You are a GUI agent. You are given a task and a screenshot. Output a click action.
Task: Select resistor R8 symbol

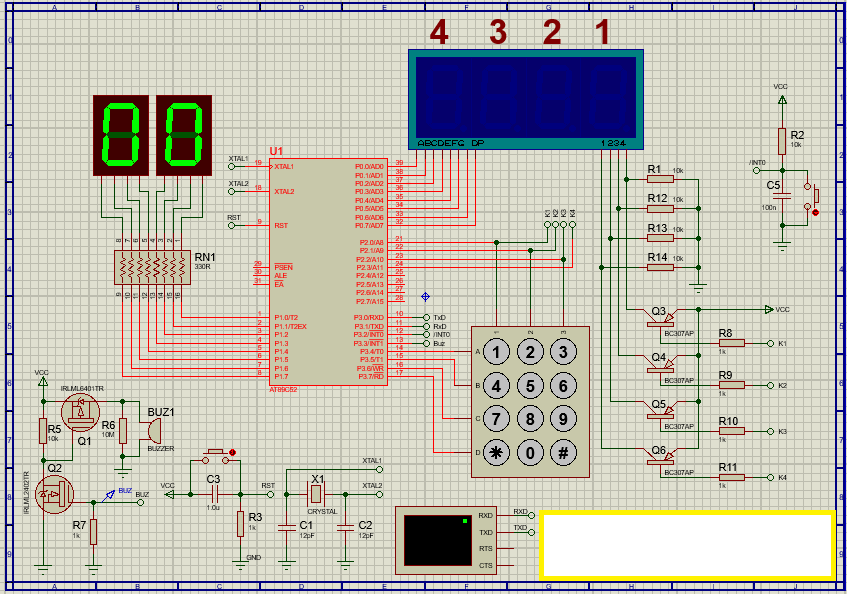click(731, 343)
